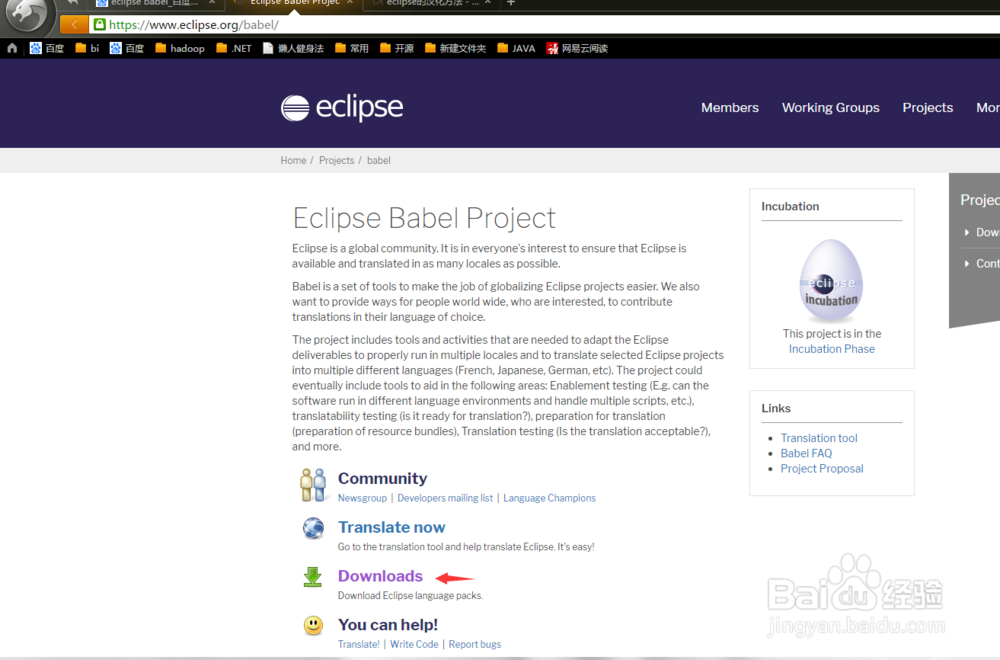Click the Links sidebar heading
This screenshot has width=1000, height=660.
tap(776, 408)
